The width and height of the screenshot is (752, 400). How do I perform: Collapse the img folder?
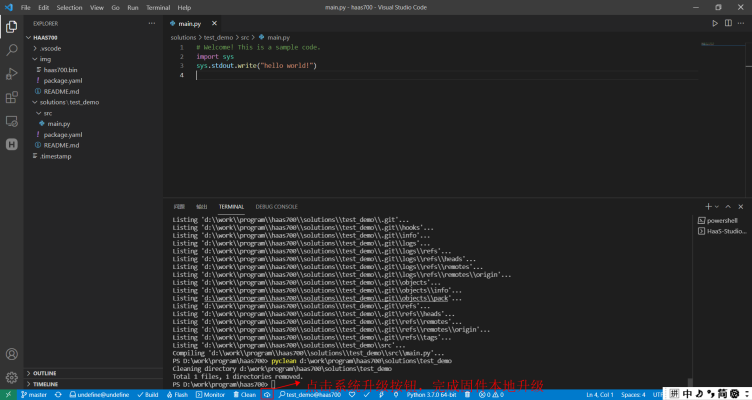46,59
